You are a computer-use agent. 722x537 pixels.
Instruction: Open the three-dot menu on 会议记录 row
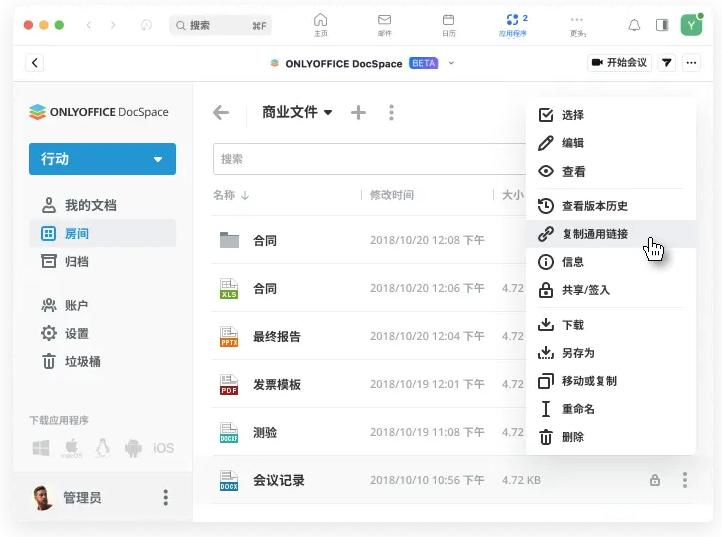click(685, 480)
